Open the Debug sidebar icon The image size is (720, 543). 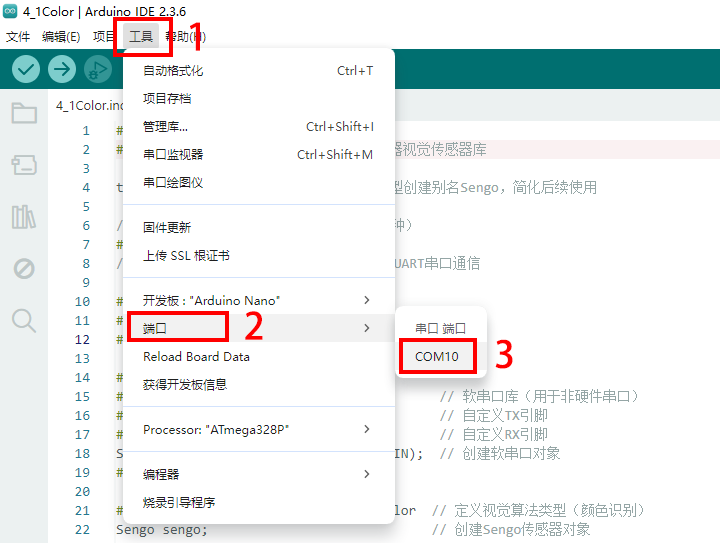tap(24, 269)
